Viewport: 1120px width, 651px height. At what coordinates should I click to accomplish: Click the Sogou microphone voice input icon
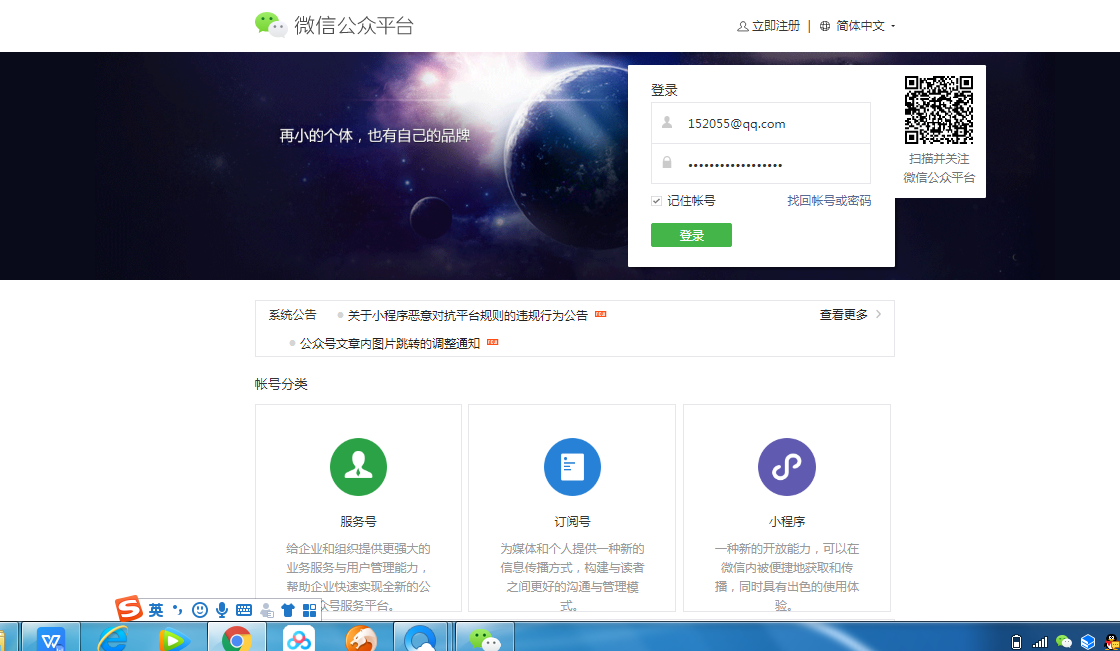pos(222,610)
